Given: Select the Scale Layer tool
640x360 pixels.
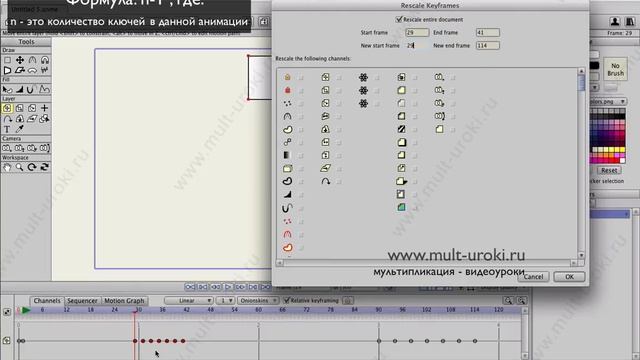Looking at the screenshot, I should 20,108.
